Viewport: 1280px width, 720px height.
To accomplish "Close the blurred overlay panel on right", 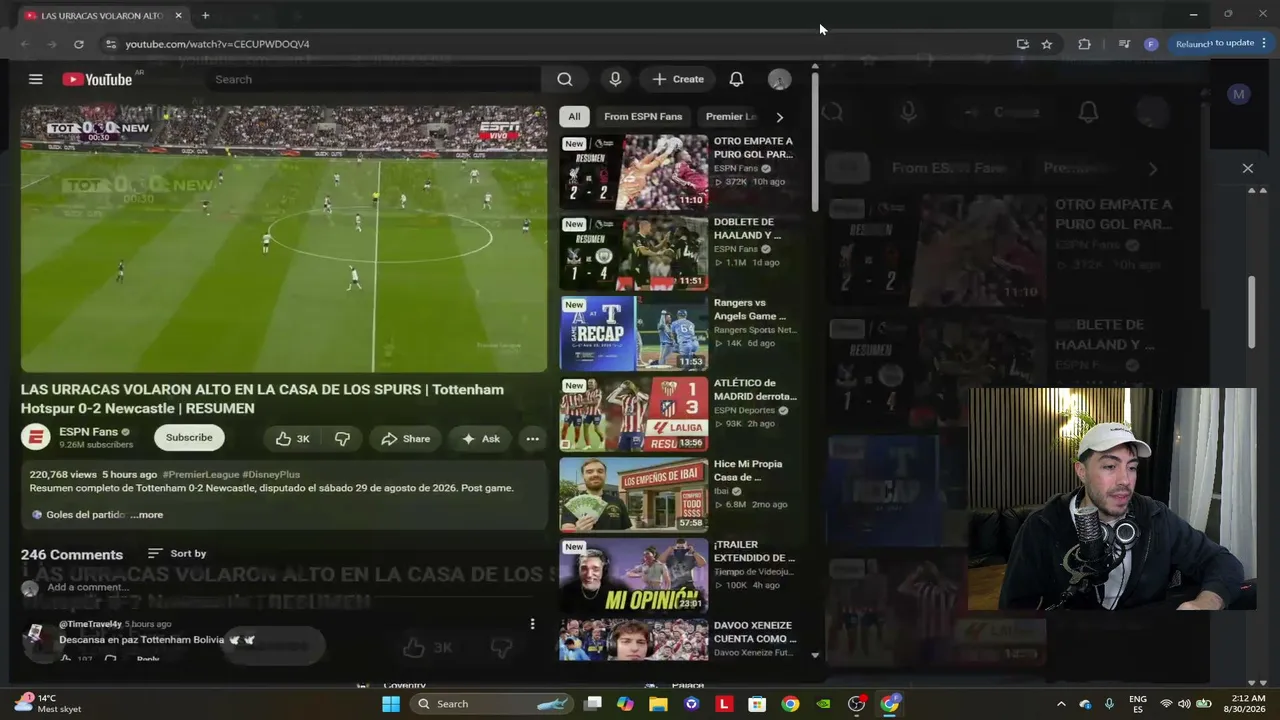I will (x=1247, y=168).
